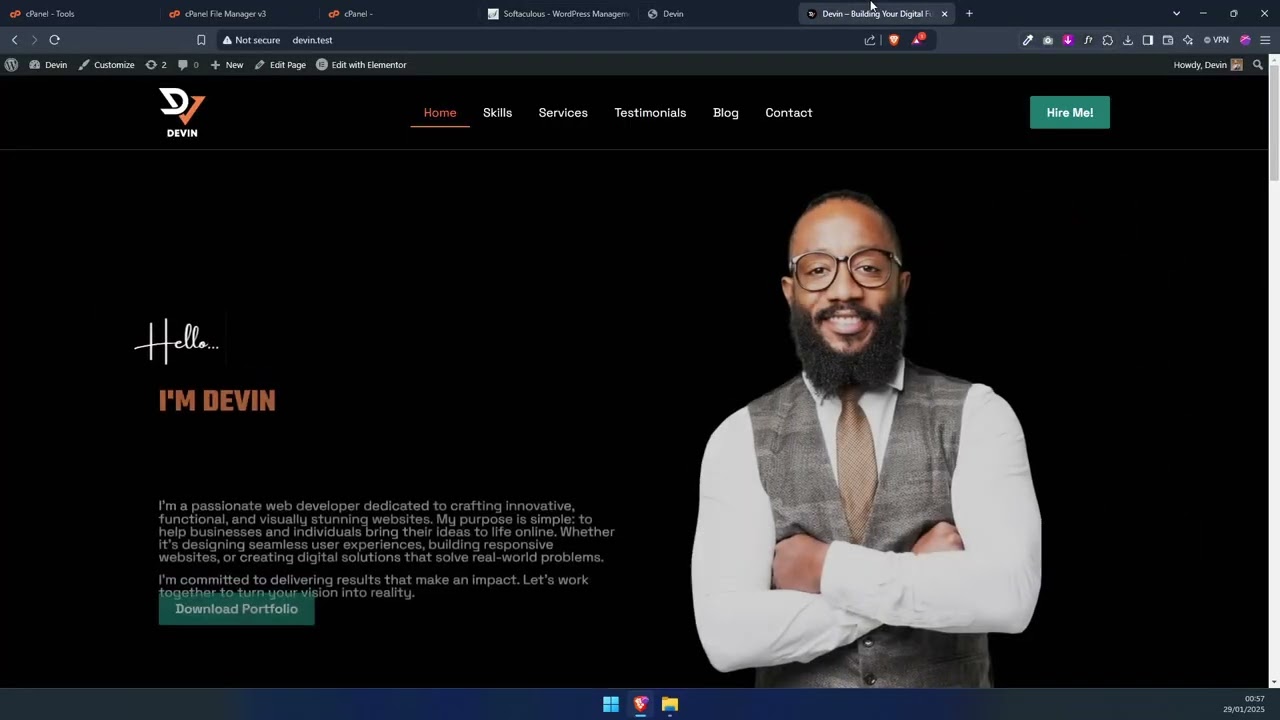Click the Brave icon in the taskbar

click(641, 704)
